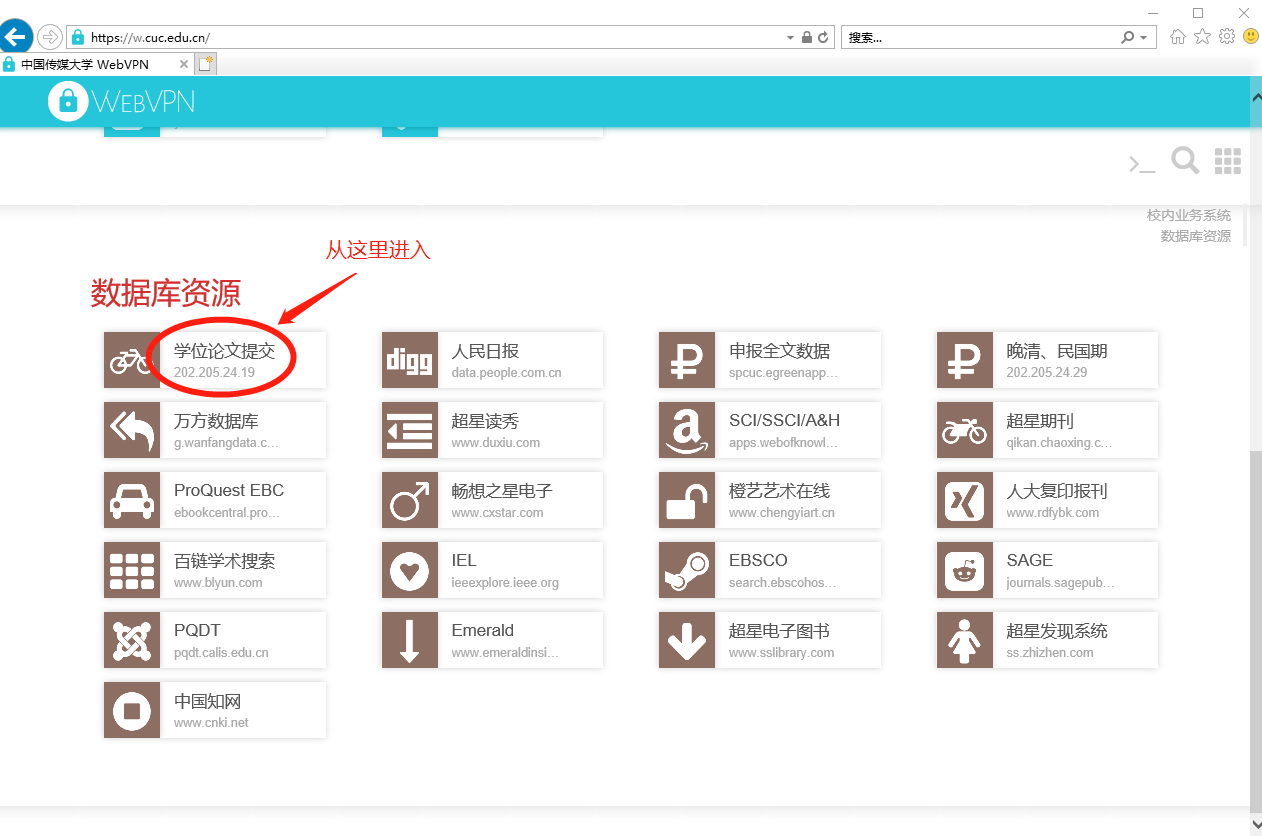Click the pqdt.calis.edu.cn URL text
Viewport: 1262px width, 836px height.
(221, 653)
